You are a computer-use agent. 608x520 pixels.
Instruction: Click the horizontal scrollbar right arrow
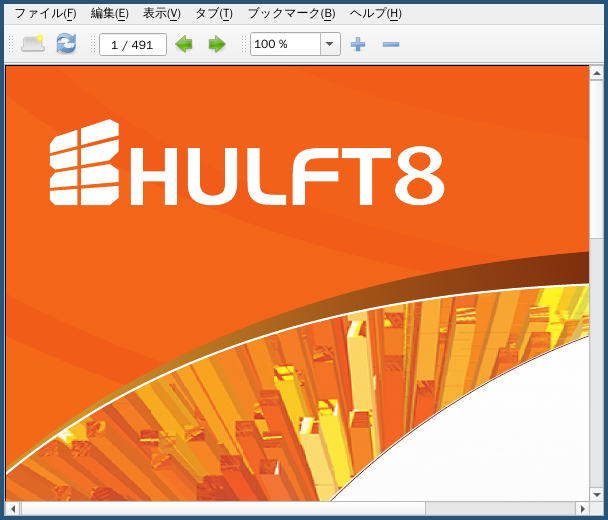[582, 508]
